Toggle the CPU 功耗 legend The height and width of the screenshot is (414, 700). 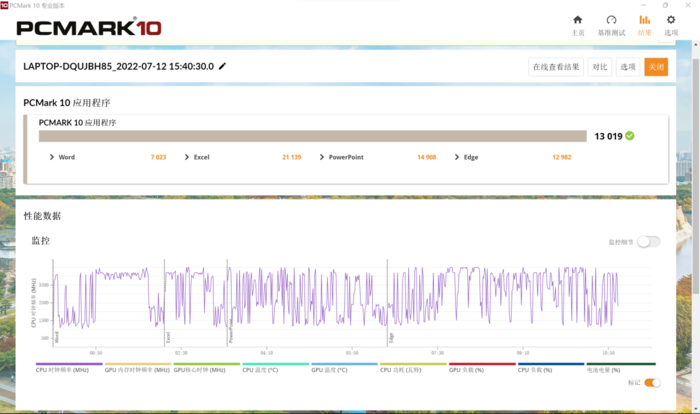tap(413, 368)
